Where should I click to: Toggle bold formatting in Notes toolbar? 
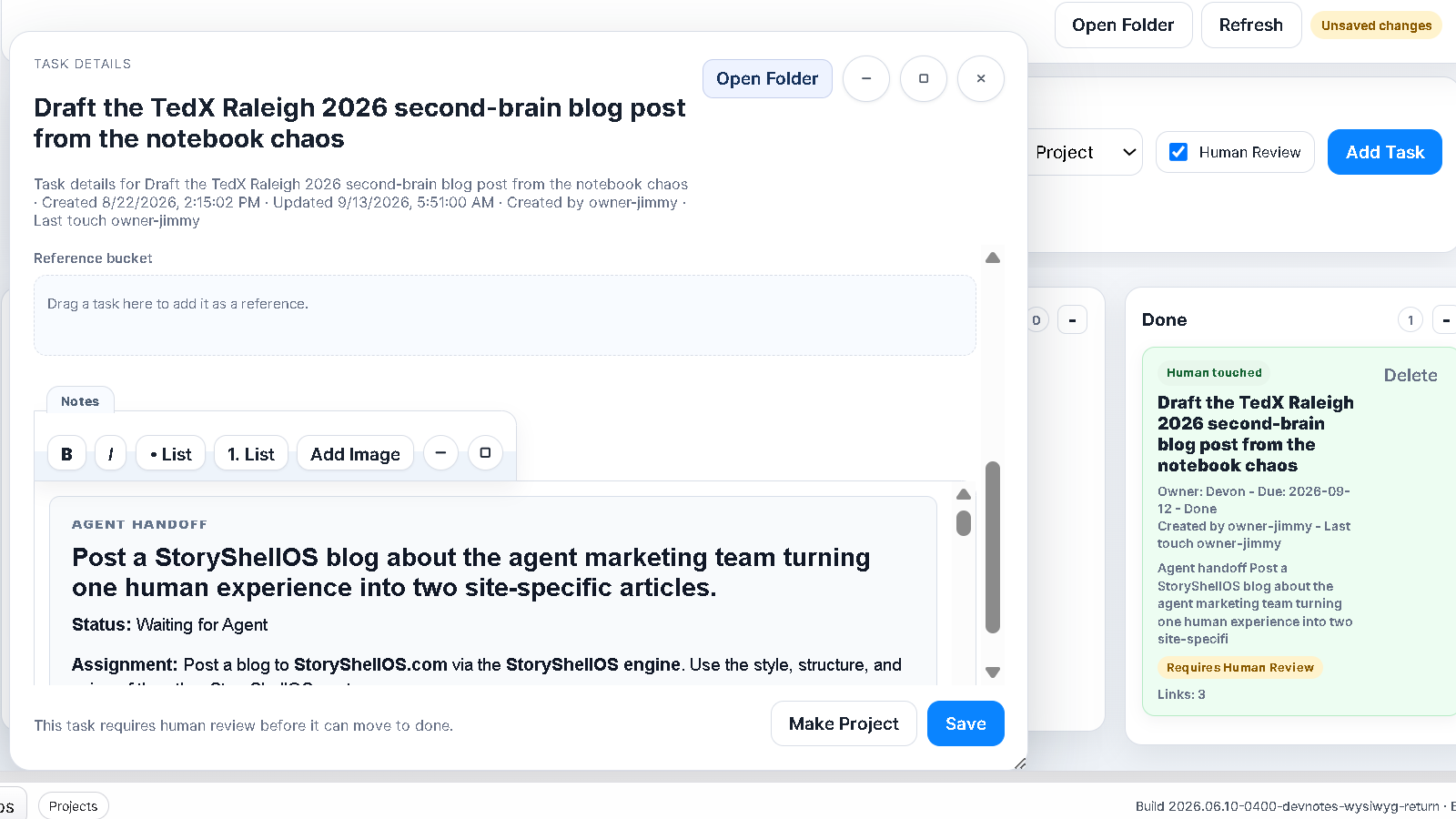click(x=66, y=453)
